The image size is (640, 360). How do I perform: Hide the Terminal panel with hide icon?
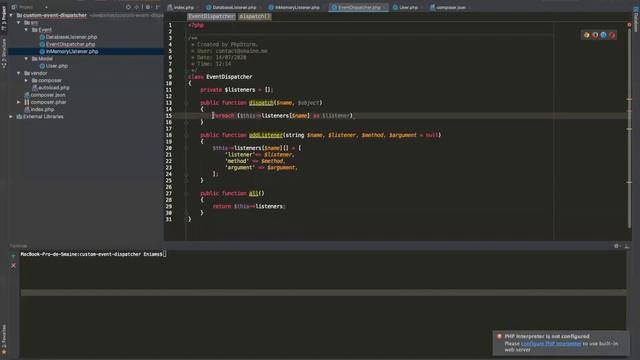tap(627, 246)
